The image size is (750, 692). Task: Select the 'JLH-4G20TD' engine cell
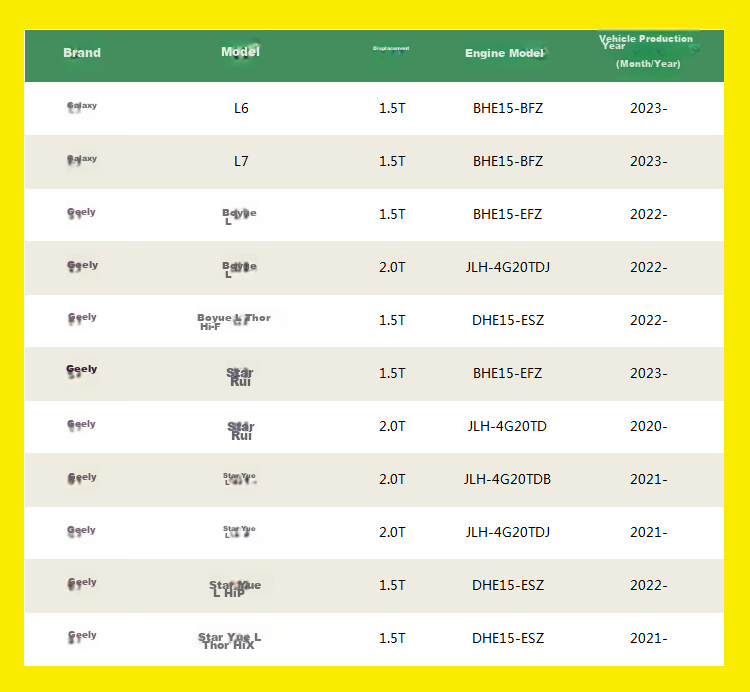coord(507,427)
